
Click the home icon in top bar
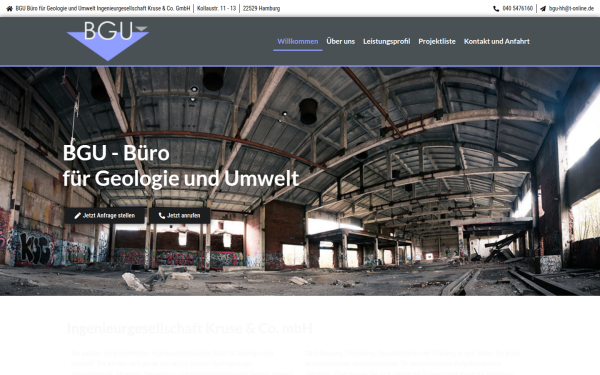pos(10,8)
